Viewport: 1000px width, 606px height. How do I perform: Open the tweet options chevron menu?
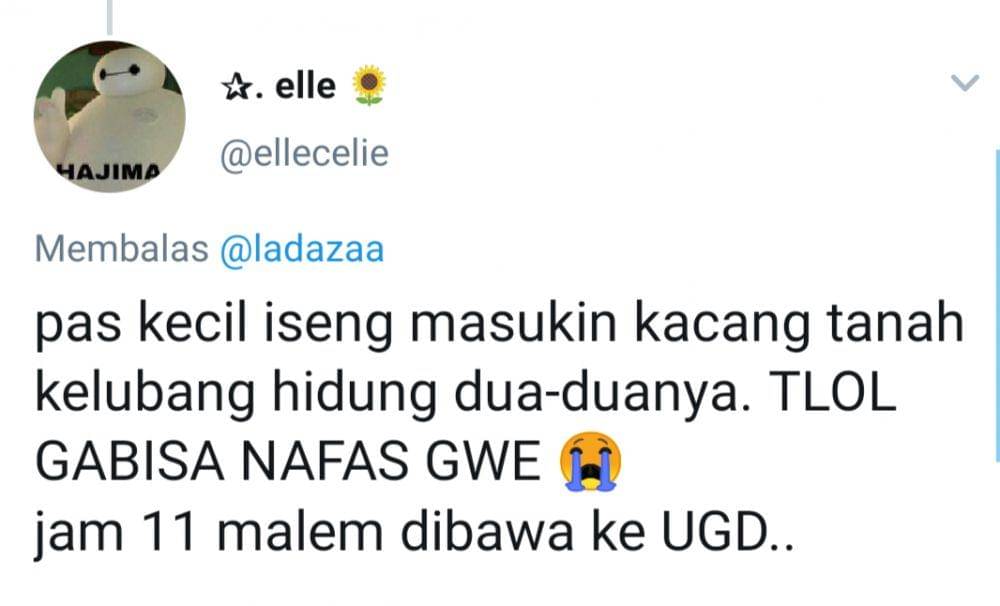pyautogui.click(x=964, y=83)
